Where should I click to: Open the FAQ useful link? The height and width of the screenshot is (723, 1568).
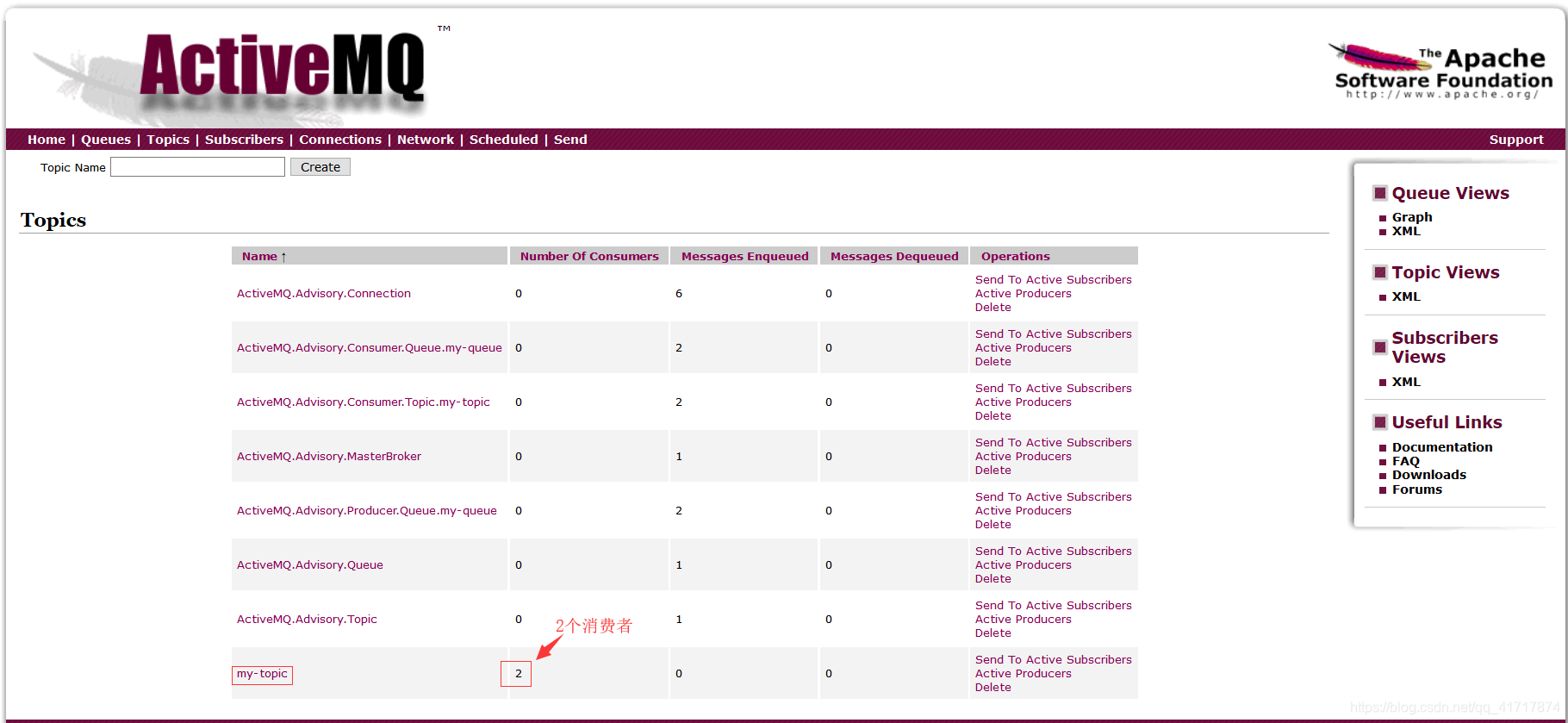[x=1406, y=461]
